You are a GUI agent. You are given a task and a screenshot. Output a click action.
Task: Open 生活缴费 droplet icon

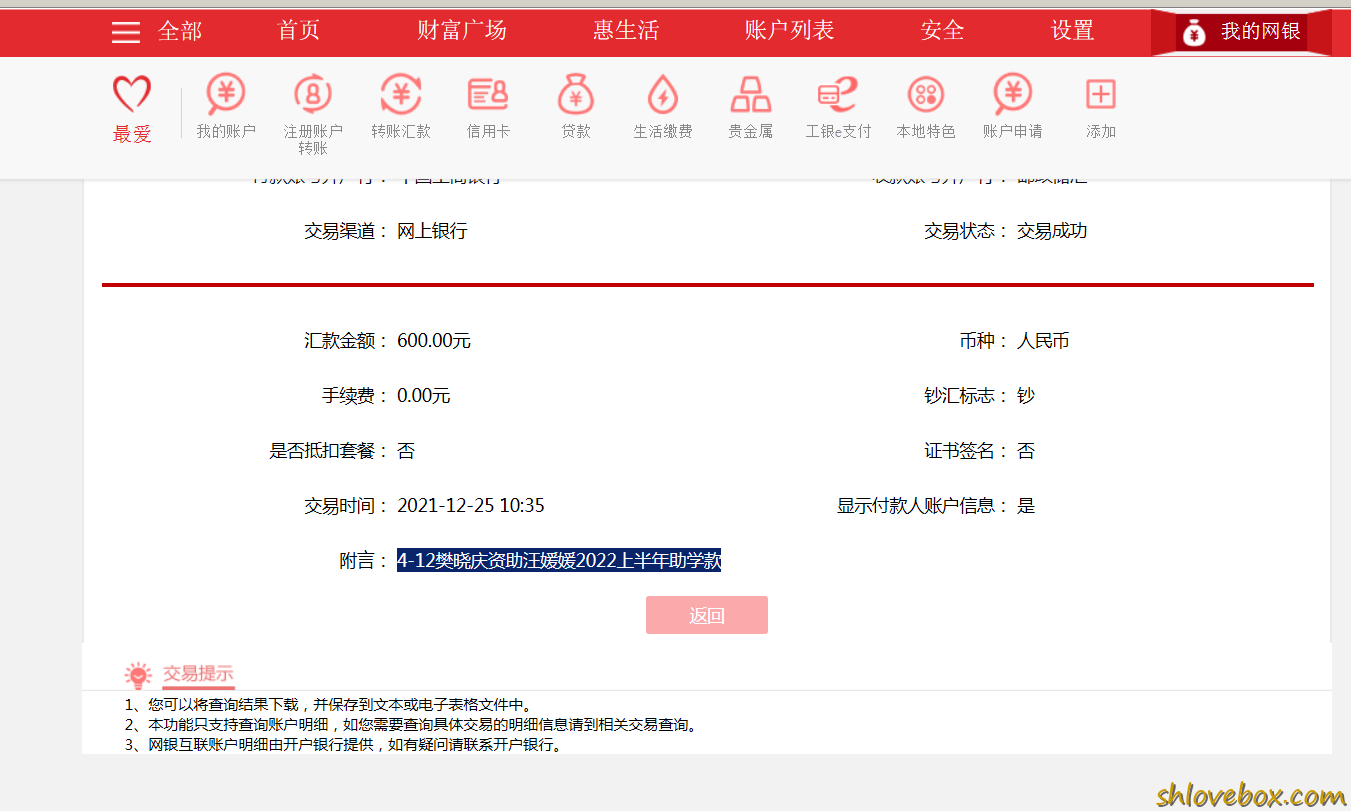click(663, 95)
